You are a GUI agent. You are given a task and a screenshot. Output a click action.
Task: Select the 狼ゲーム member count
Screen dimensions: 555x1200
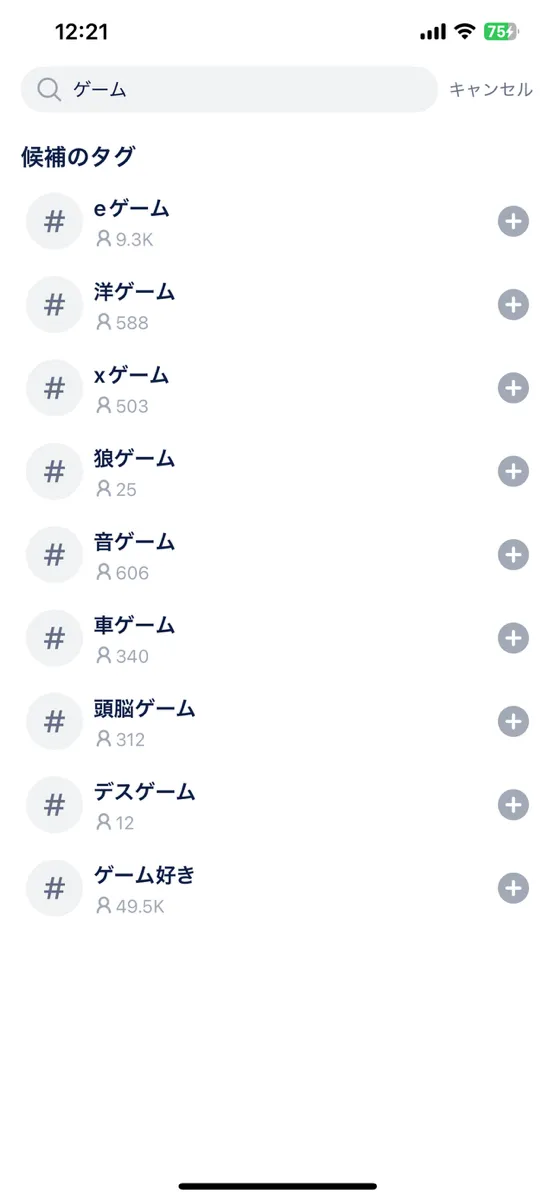[116, 490]
